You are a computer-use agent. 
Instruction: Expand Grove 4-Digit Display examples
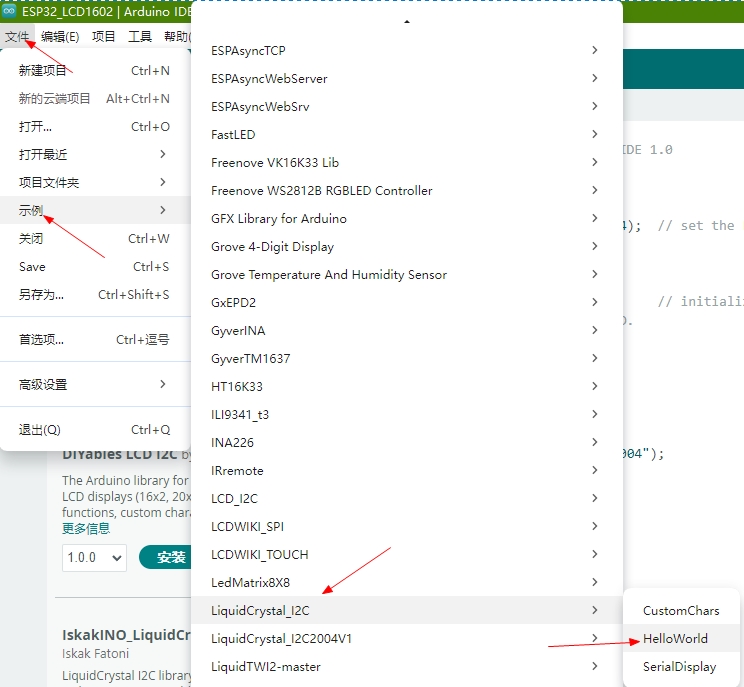407,247
